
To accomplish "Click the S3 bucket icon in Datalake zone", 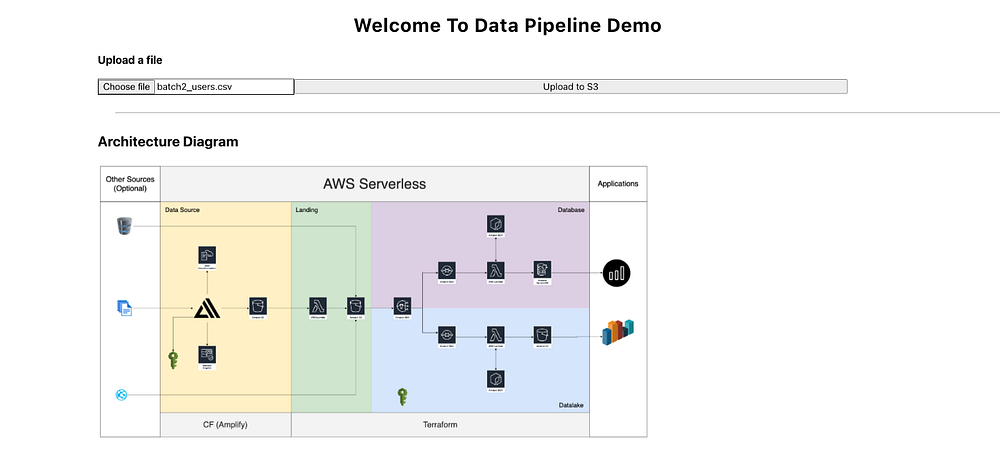I will point(543,335).
